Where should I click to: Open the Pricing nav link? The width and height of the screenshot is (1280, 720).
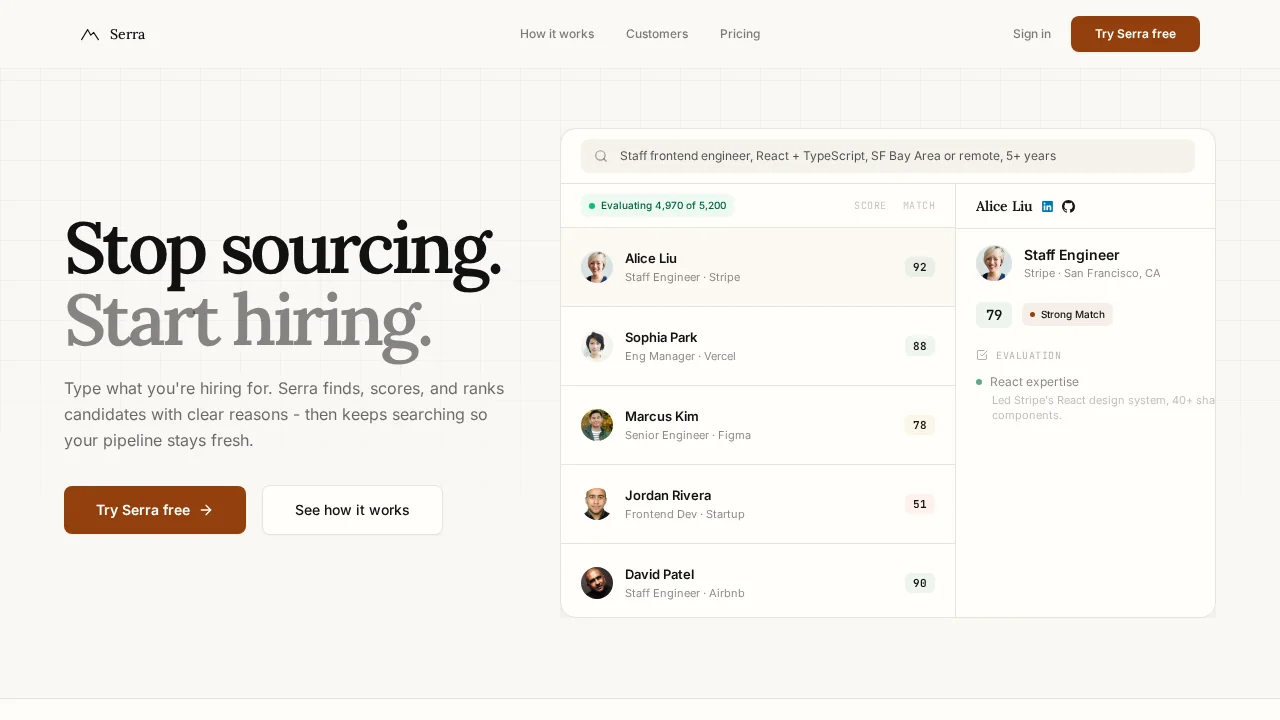tap(740, 34)
